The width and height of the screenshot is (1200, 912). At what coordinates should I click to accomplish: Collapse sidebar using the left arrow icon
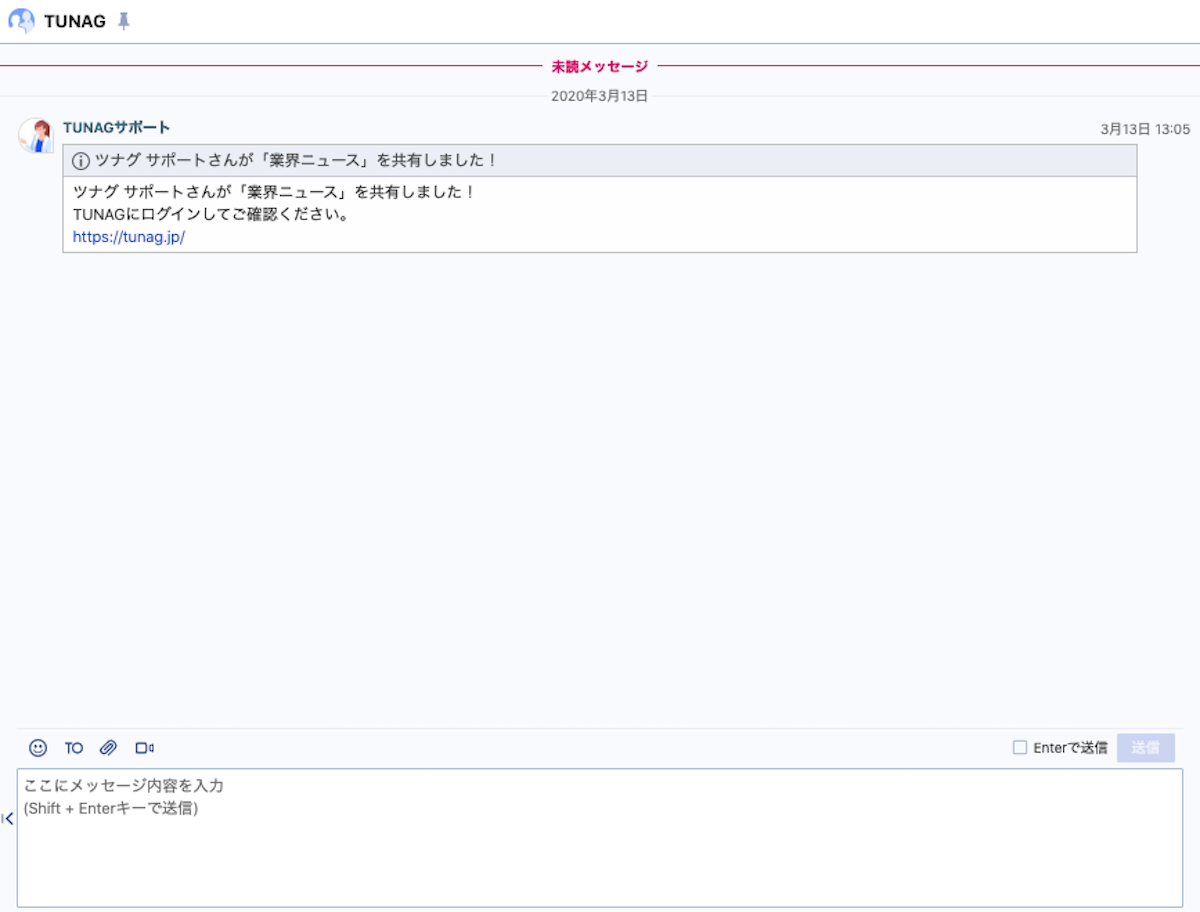coord(7,819)
